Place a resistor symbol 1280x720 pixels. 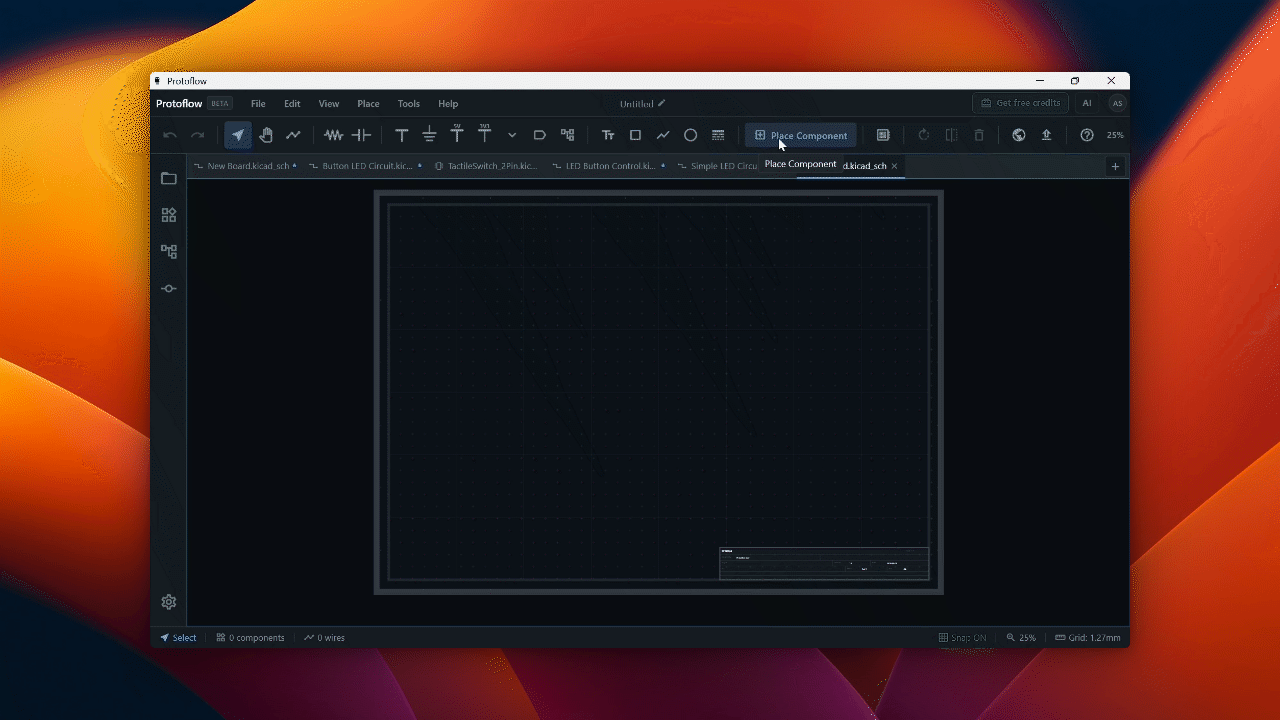click(x=334, y=135)
